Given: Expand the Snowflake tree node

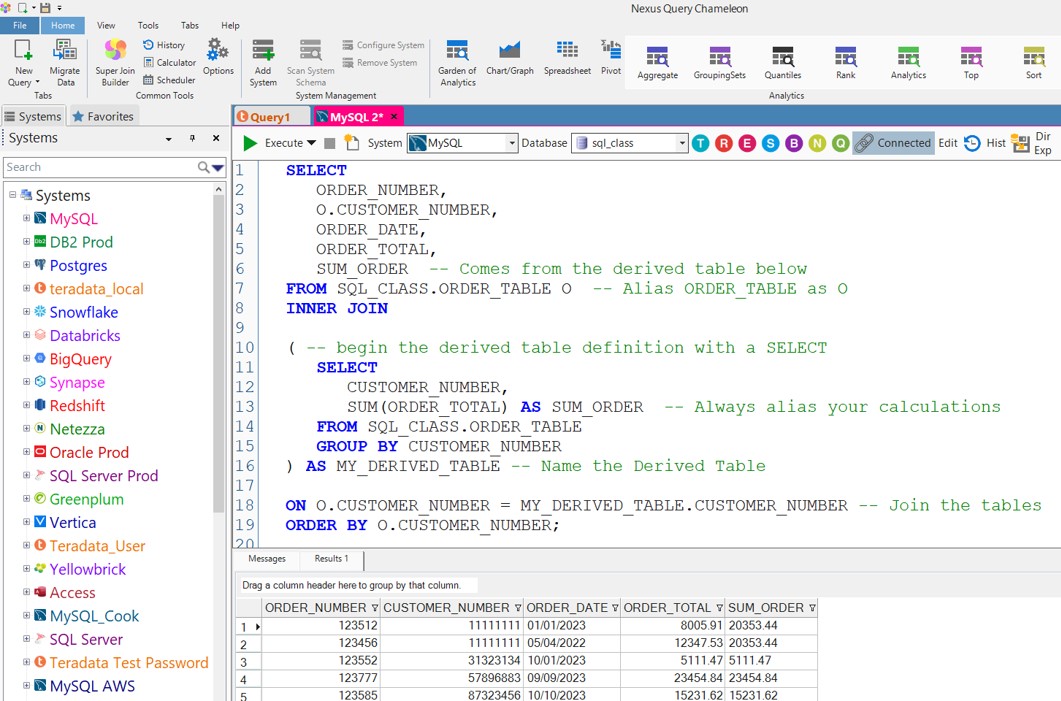Looking at the screenshot, I should (x=27, y=312).
